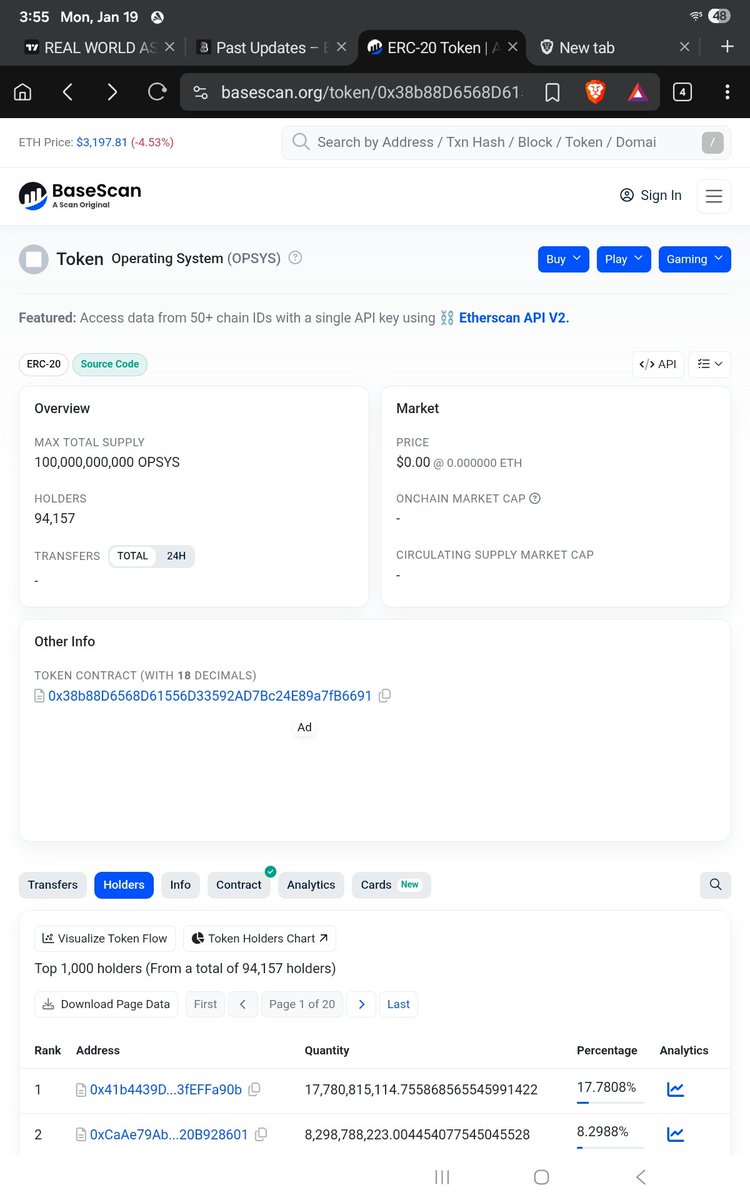Focus the basescan.org address bar URL

pyautogui.click(x=371, y=92)
